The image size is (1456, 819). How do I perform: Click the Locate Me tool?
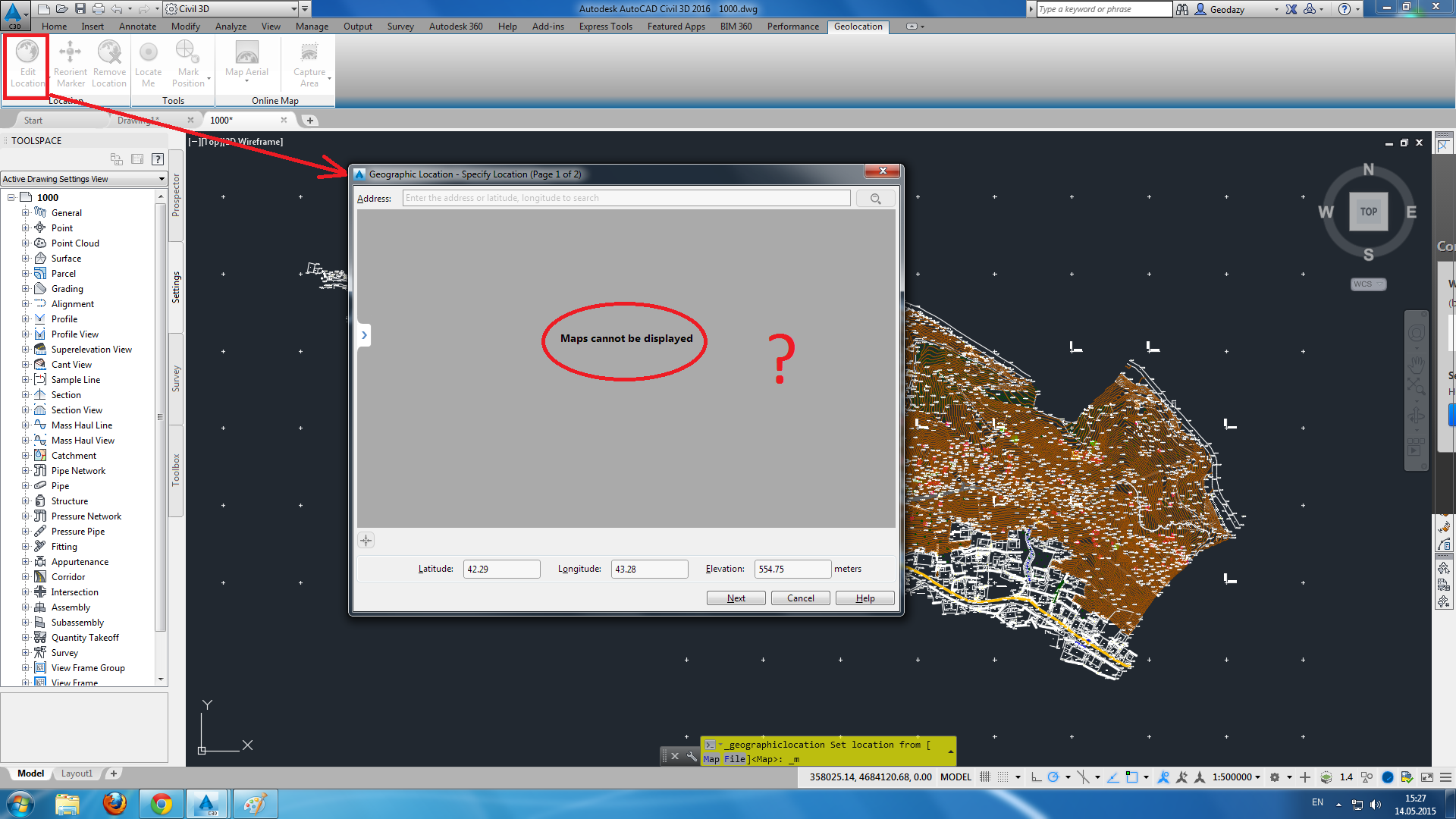tap(149, 64)
